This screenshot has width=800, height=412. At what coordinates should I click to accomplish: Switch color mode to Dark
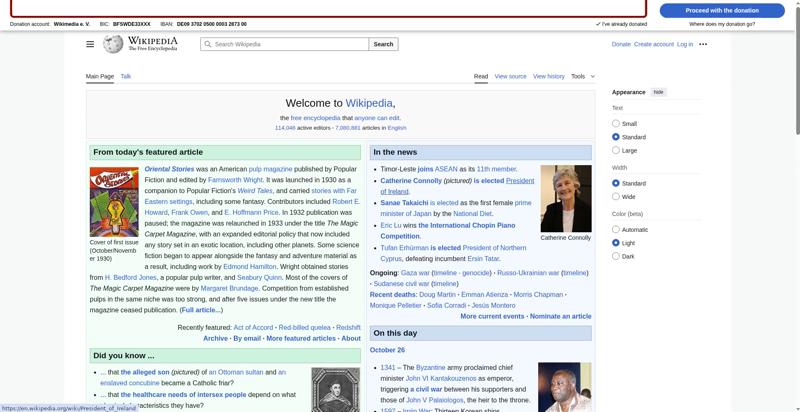click(616, 256)
